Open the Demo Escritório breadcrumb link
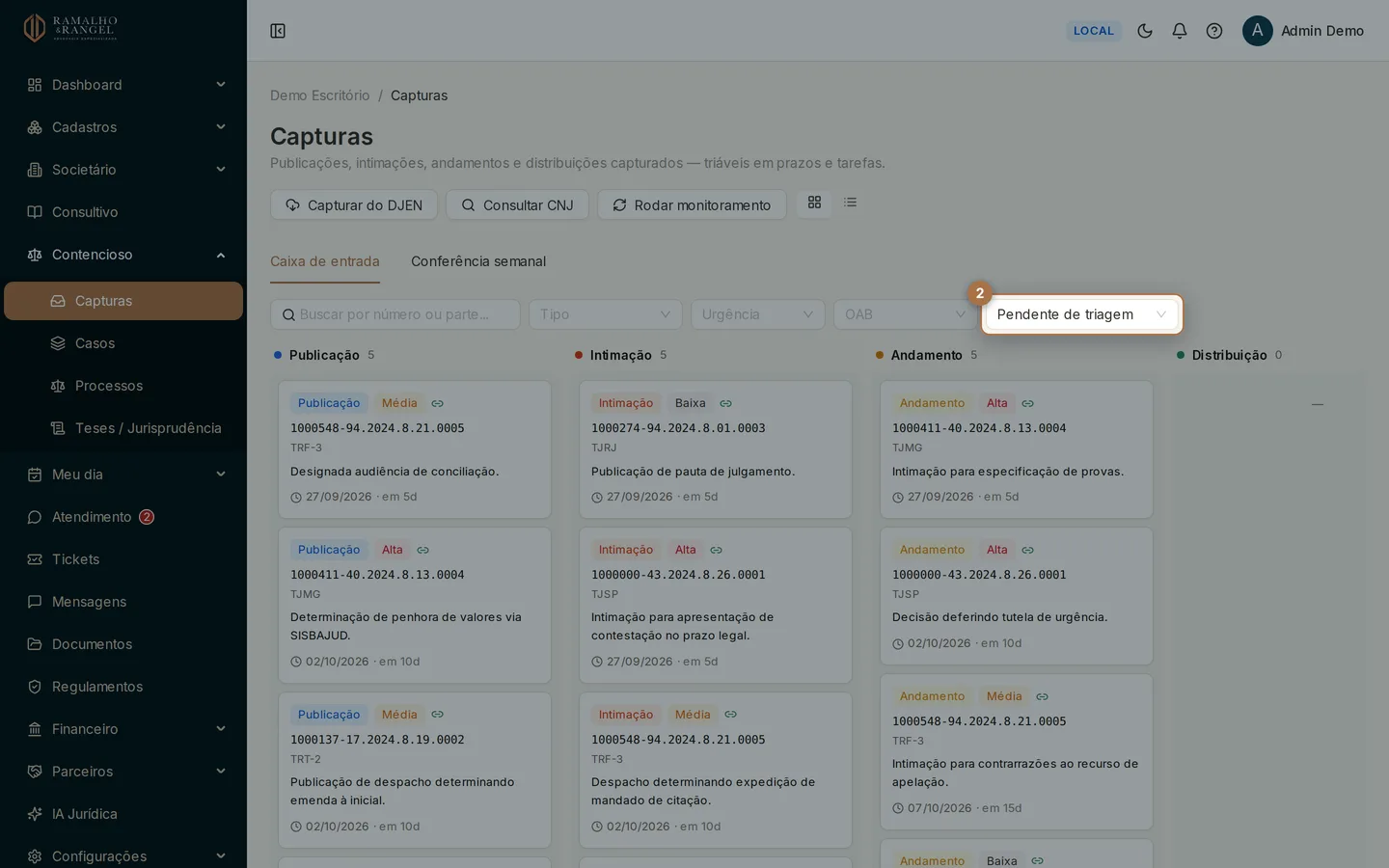Screen dimensions: 1389x868 tap(320, 95)
